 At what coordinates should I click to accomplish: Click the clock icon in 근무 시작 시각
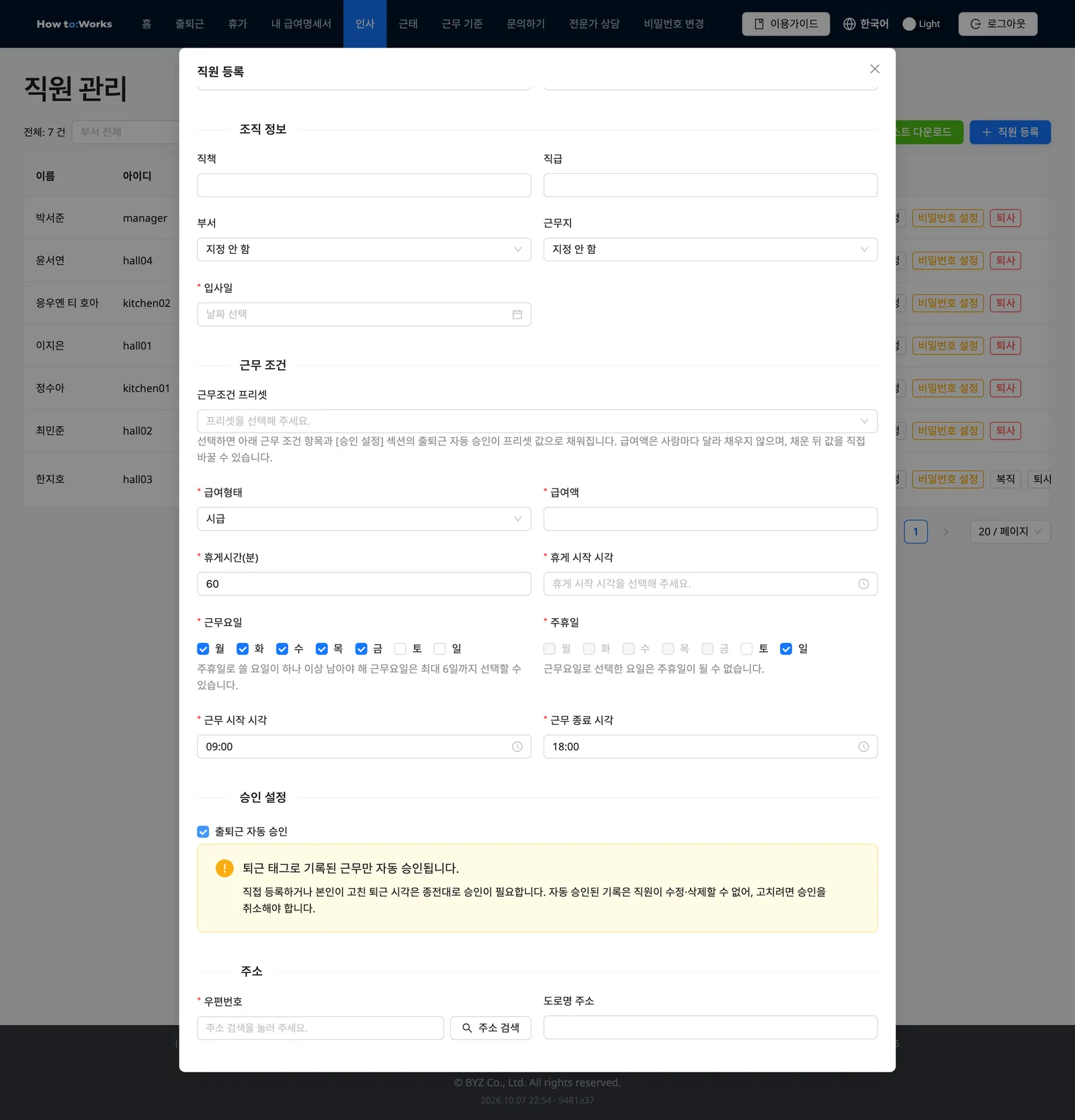point(517,746)
